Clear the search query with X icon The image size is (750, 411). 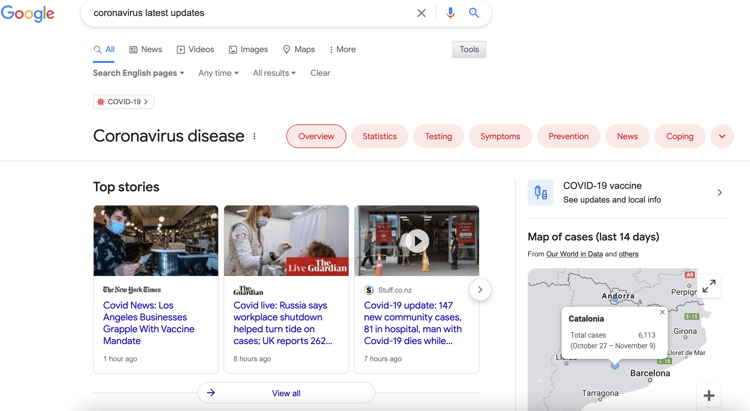tap(421, 13)
